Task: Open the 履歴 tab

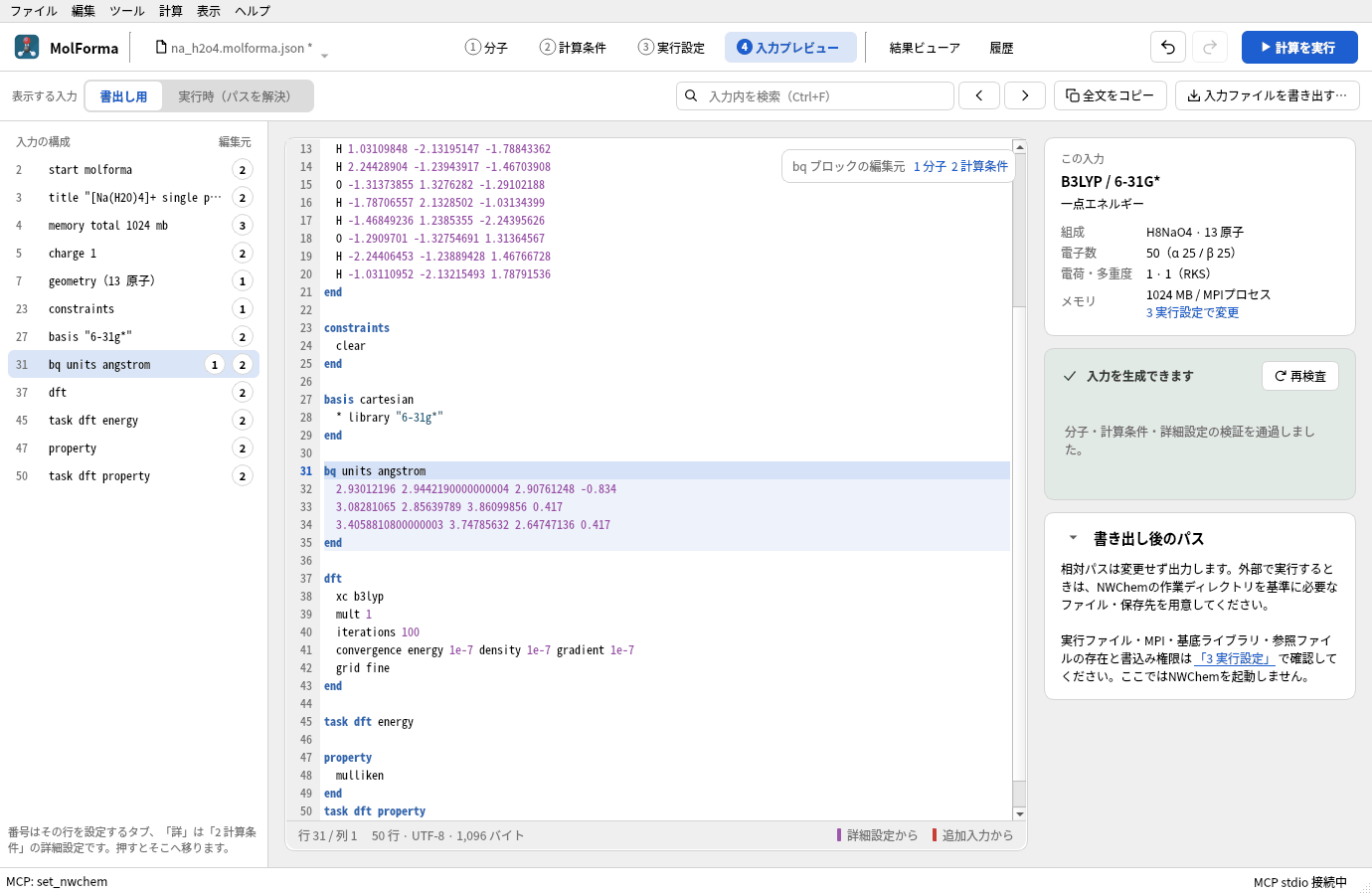Action: point(1001,48)
